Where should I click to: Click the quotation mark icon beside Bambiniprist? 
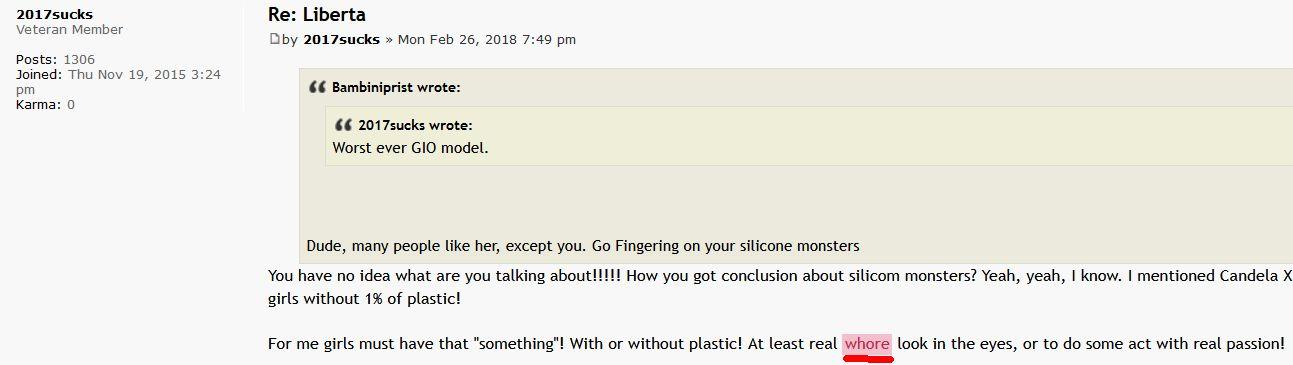pyautogui.click(x=317, y=87)
